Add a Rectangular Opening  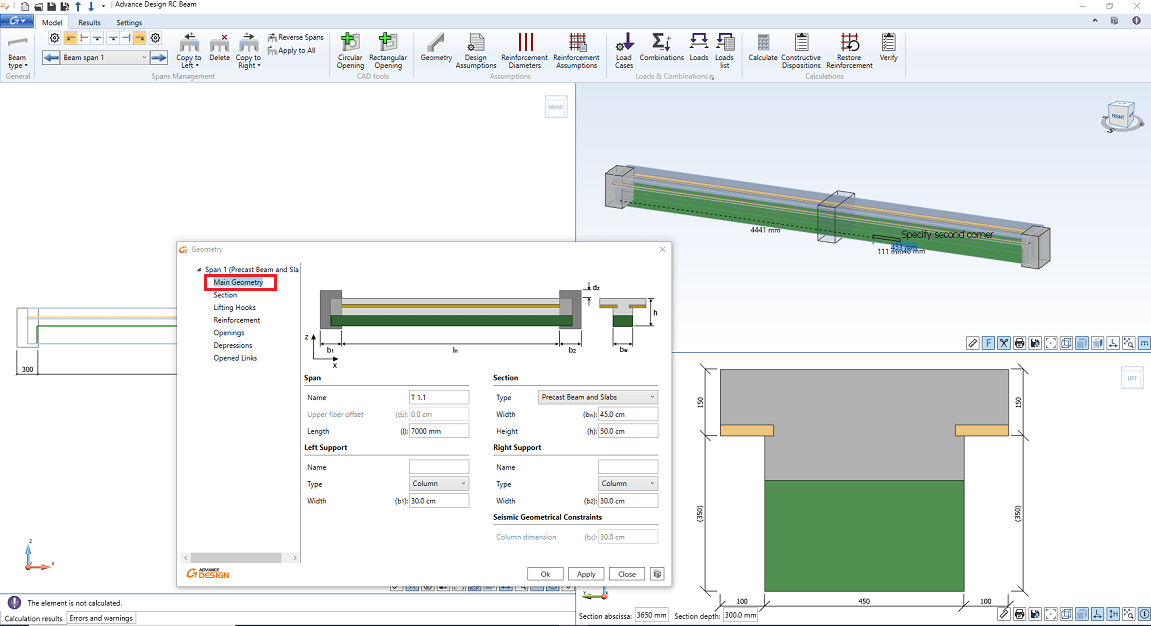[x=388, y=51]
